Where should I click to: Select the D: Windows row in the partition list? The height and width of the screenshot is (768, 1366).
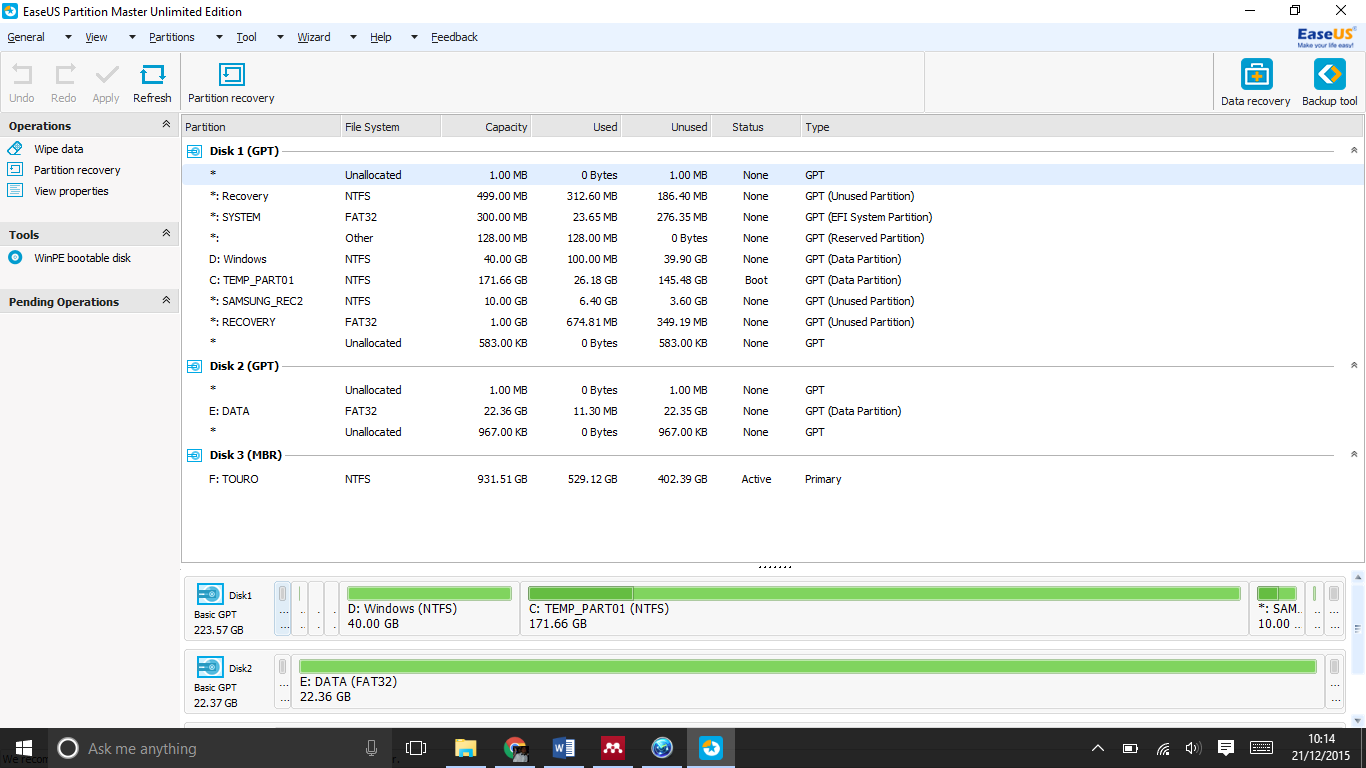tap(773, 259)
